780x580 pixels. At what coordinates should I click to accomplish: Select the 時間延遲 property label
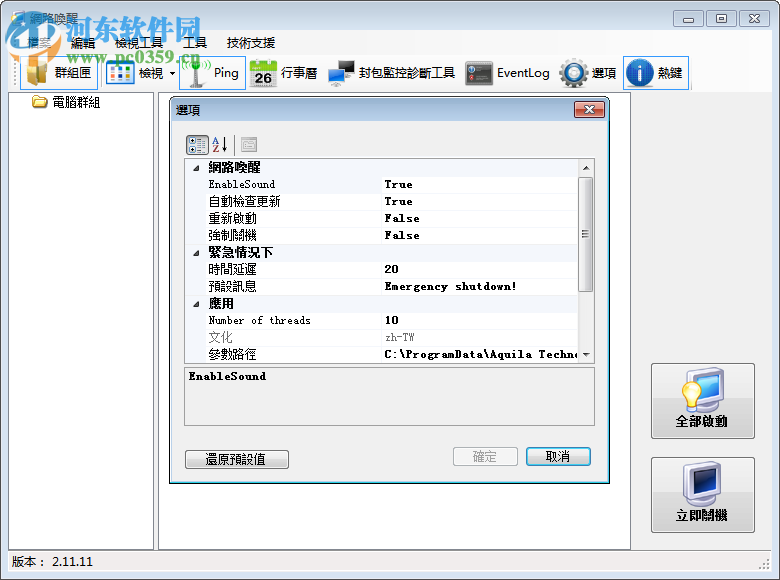[x=232, y=270]
